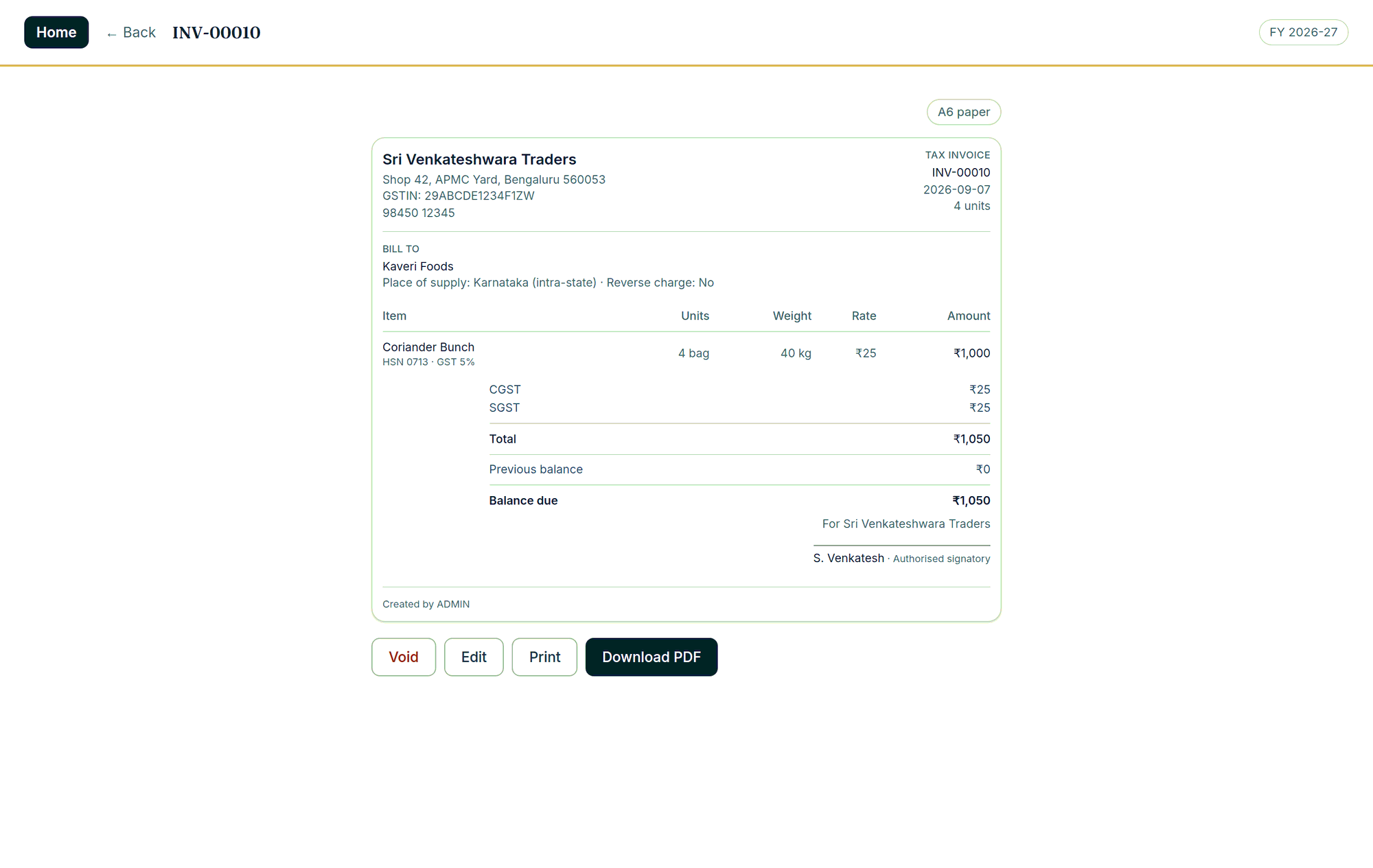This screenshot has width=1373, height=868.
Task: Select Sri Venkateshwara Traders title
Action: click(x=479, y=159)
